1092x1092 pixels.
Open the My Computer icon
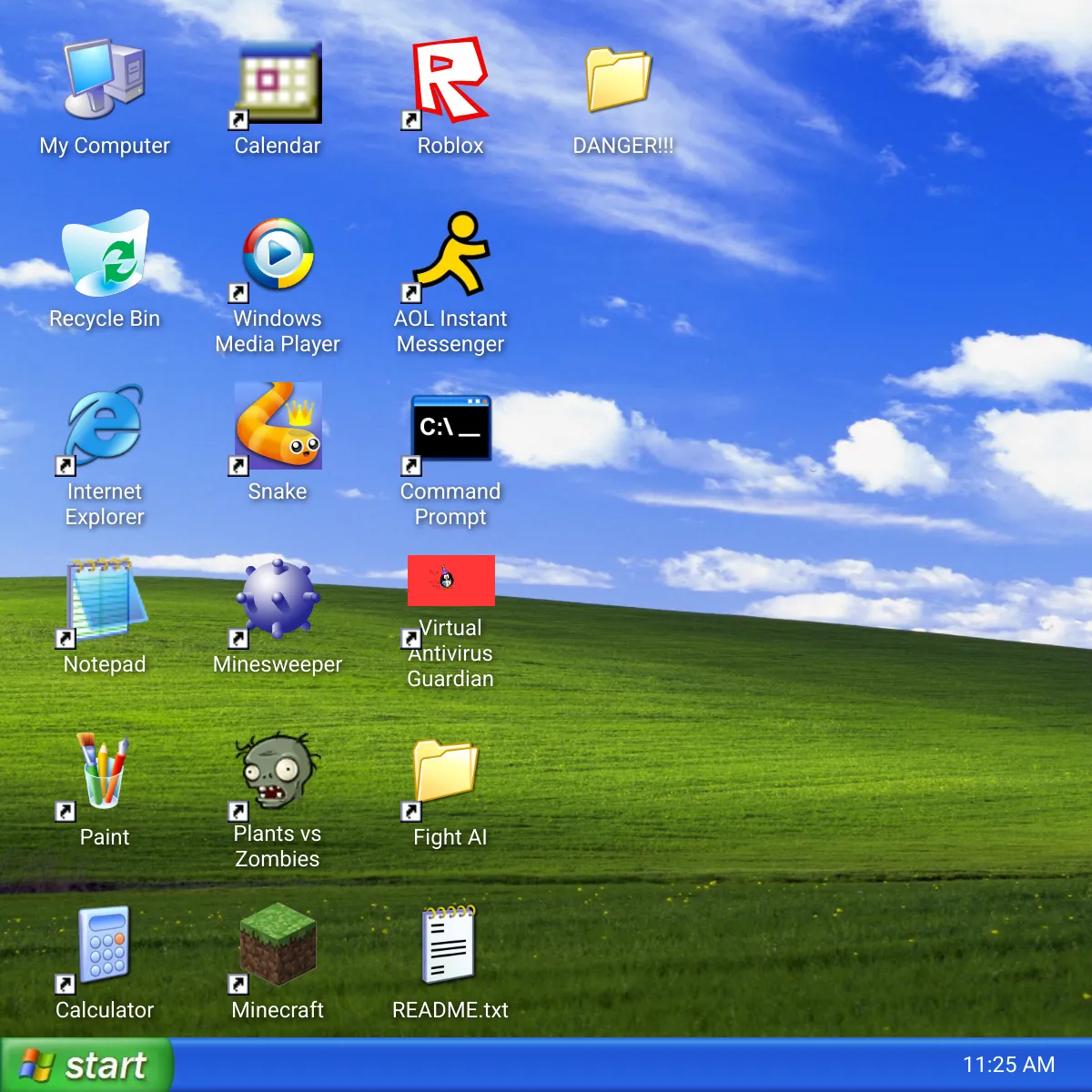pos(105,80)
